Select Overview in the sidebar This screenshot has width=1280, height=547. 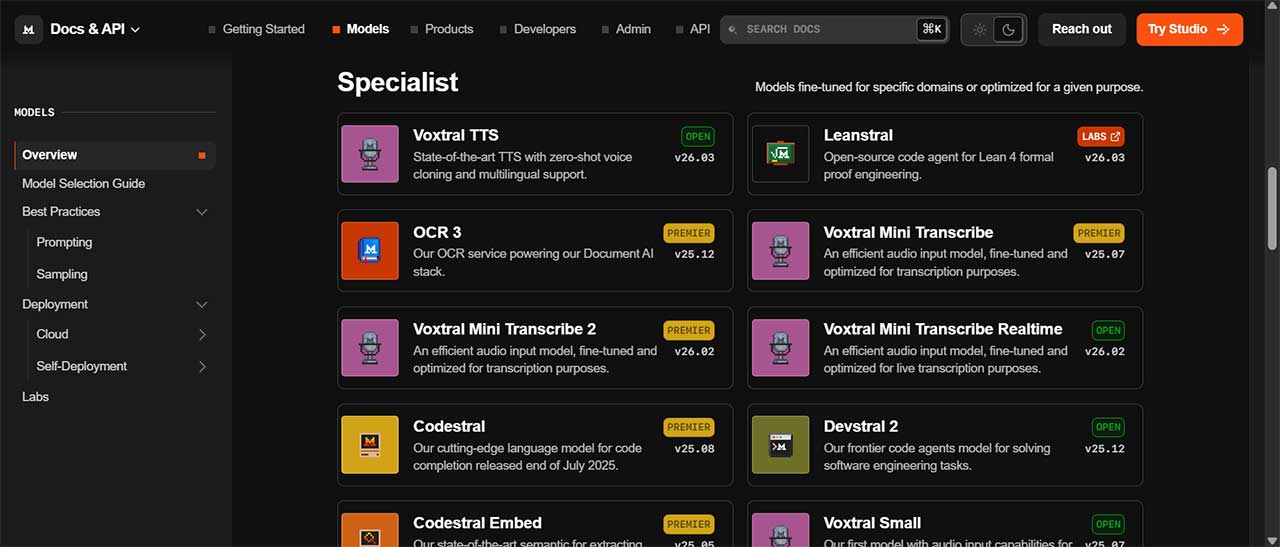pos(115,155)
